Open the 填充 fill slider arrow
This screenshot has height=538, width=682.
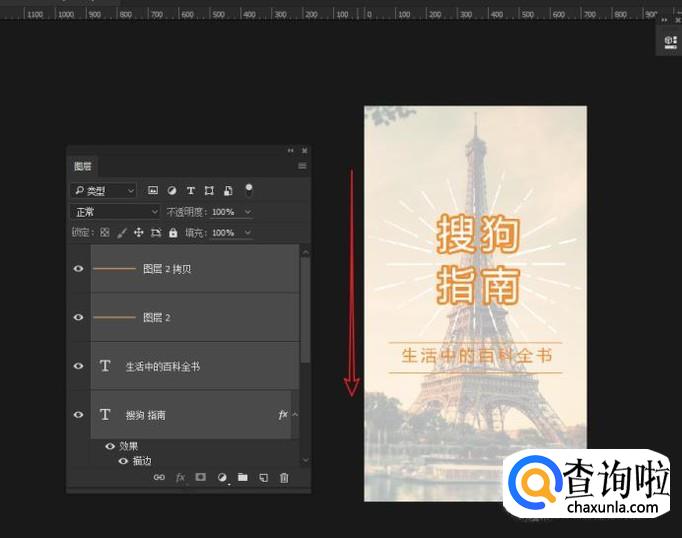(x=247, y=233)
